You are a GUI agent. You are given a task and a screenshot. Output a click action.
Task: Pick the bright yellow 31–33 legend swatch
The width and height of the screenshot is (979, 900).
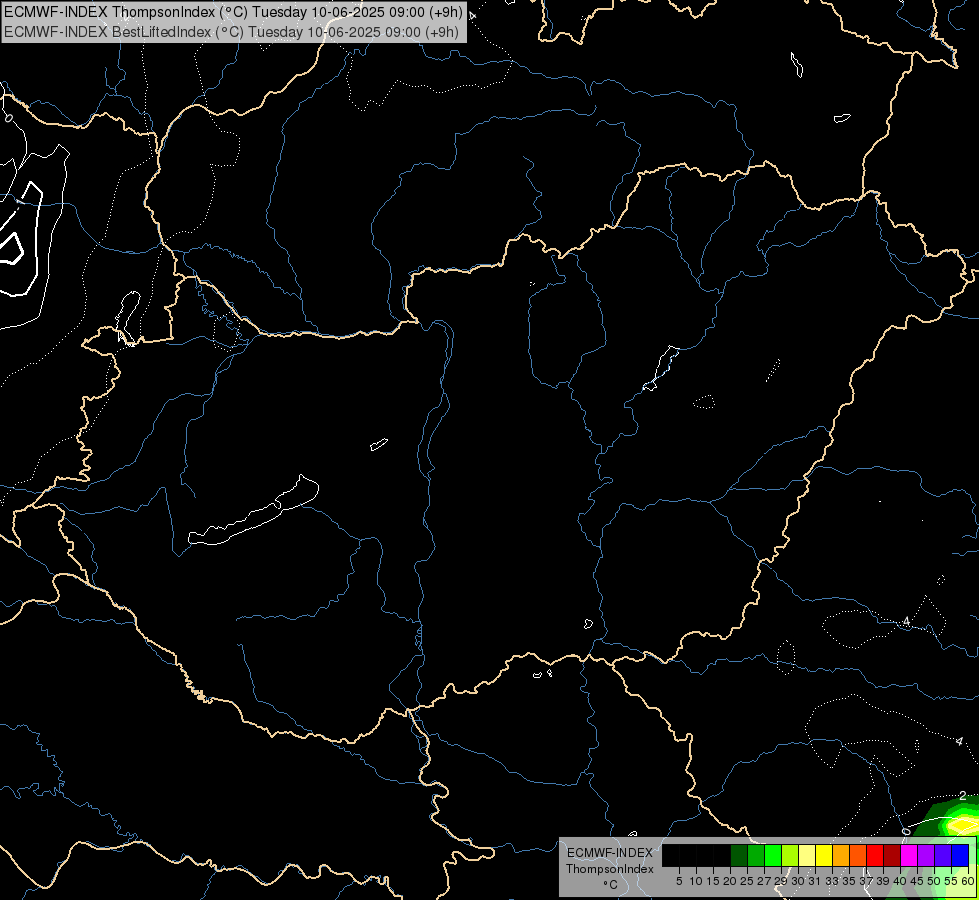(x=824, y=855)
